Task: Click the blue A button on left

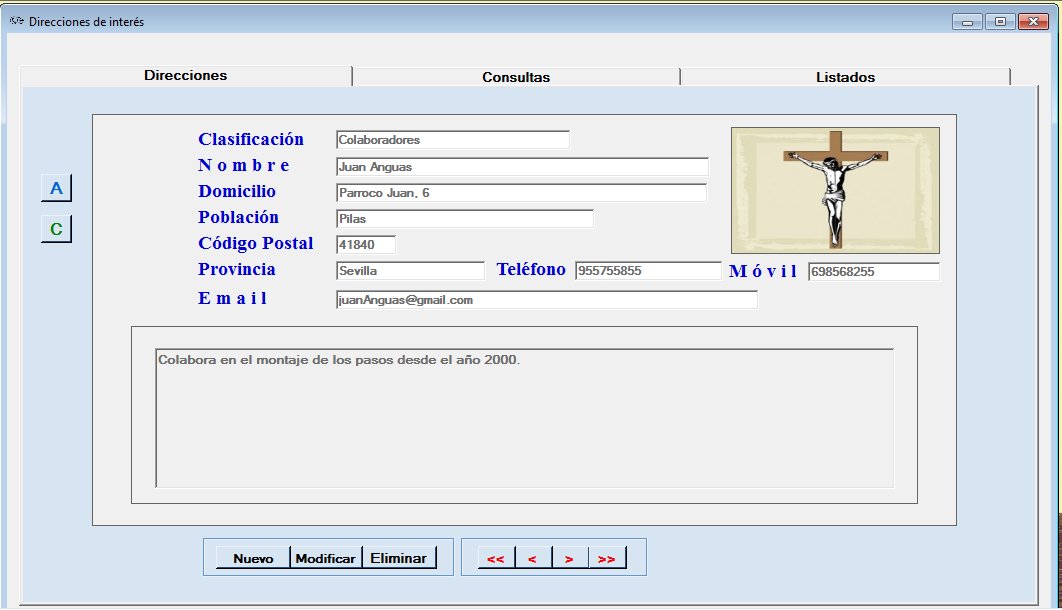Action: pyautogui.click(x=56, y=188)
